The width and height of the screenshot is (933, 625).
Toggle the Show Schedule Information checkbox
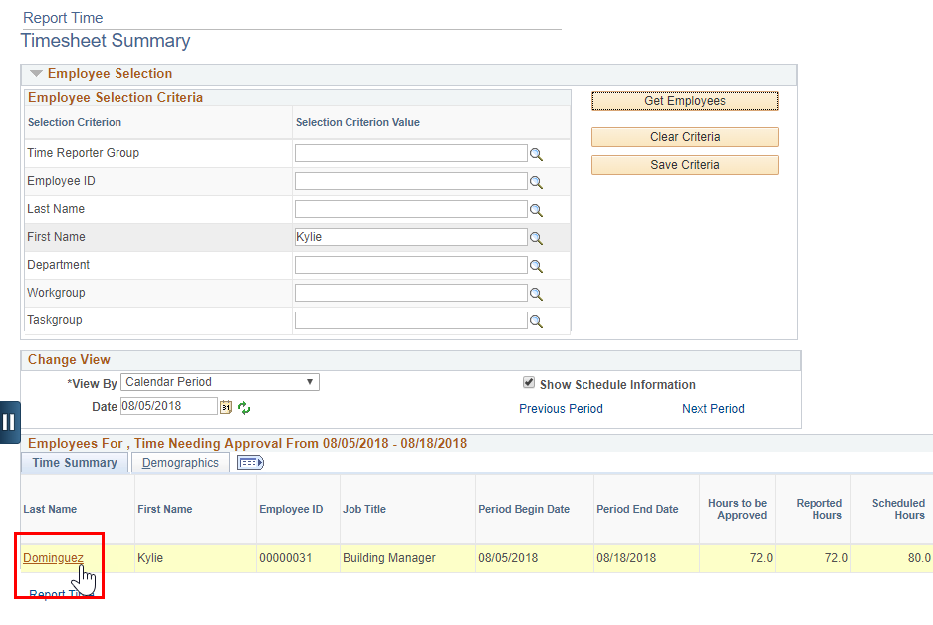[528, 381]
